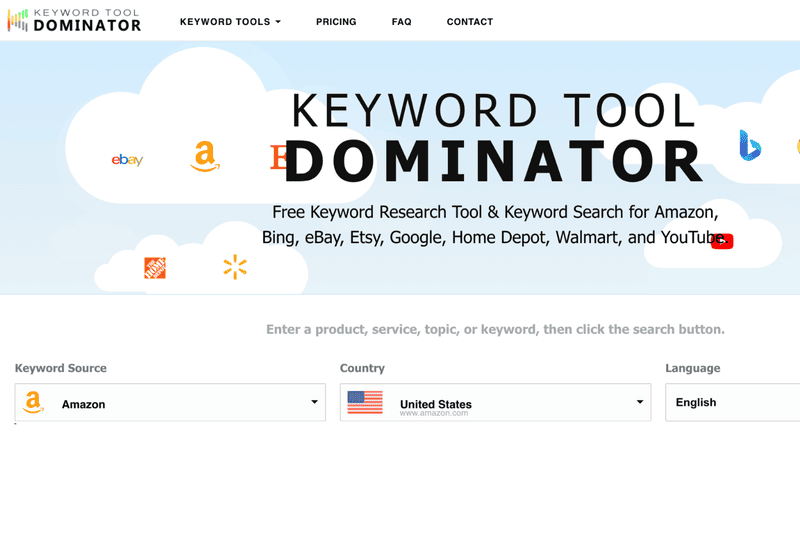The height and width of the screenshot is (533, 800).
Task: Click the Etsy logo behind the title
Action: click(279, 157)
